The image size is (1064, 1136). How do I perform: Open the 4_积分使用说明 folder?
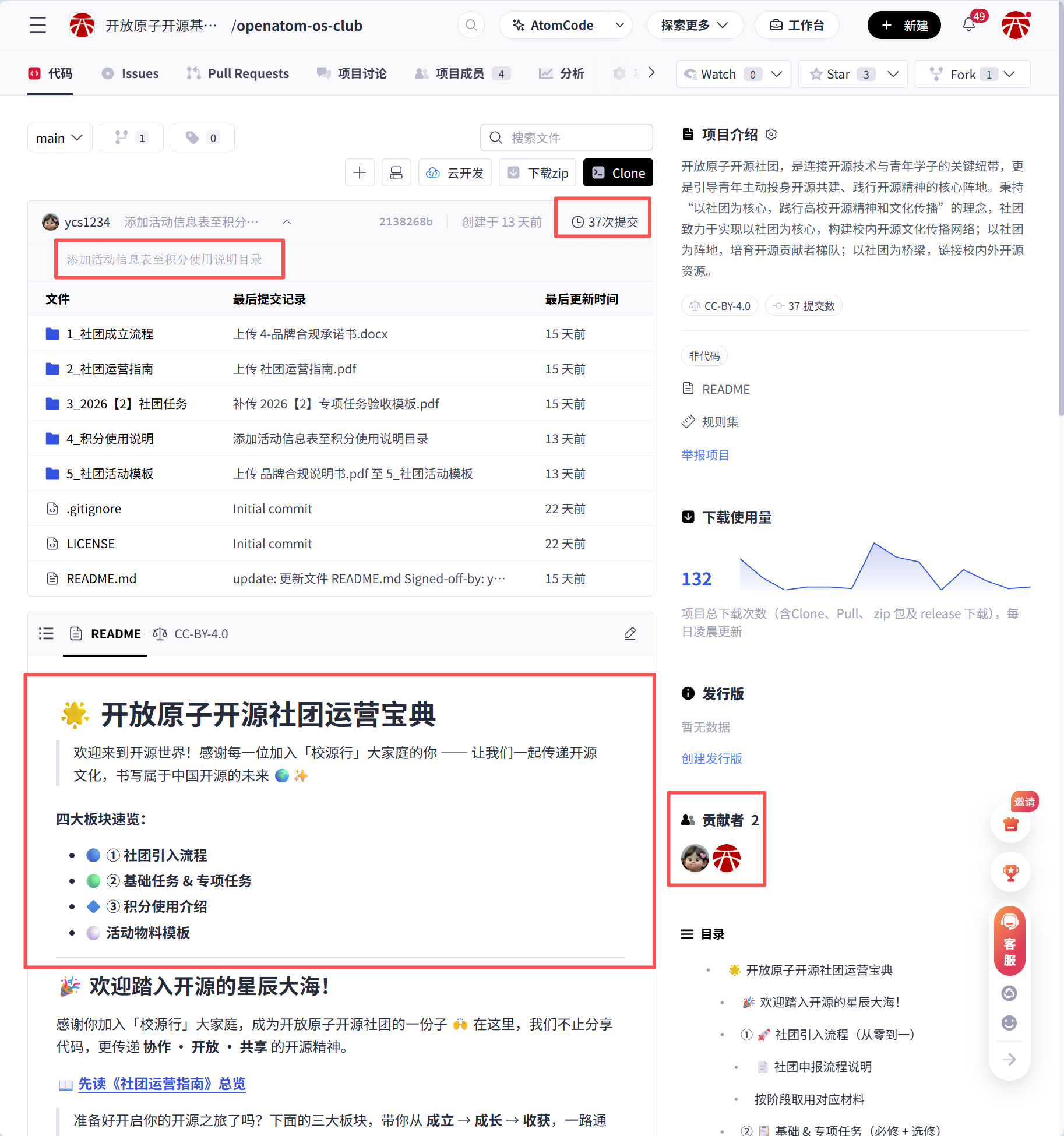click(x=110, y=439)
